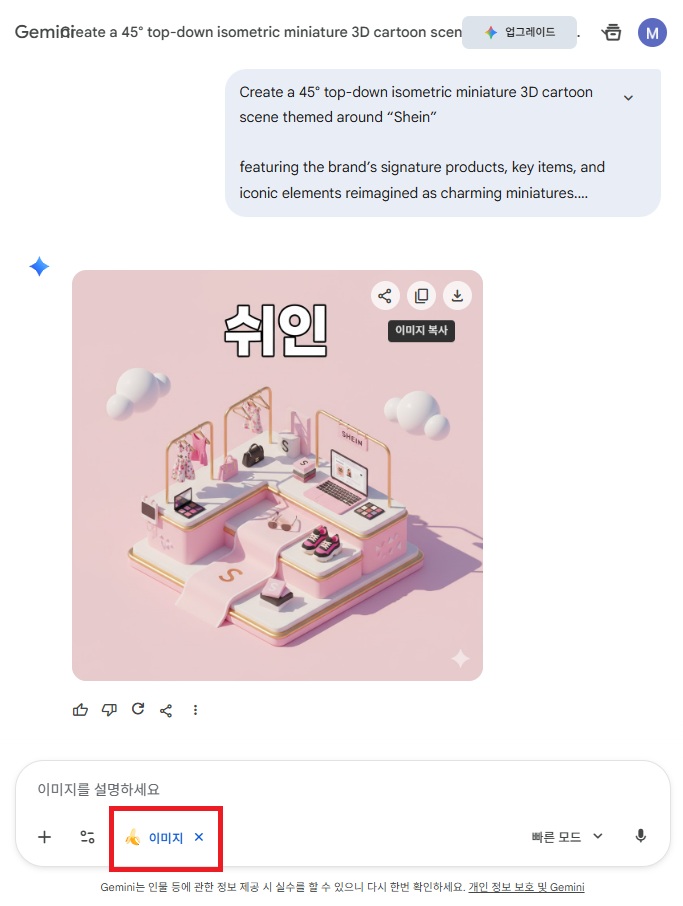Share the response below the image

[x=166, y=710]
